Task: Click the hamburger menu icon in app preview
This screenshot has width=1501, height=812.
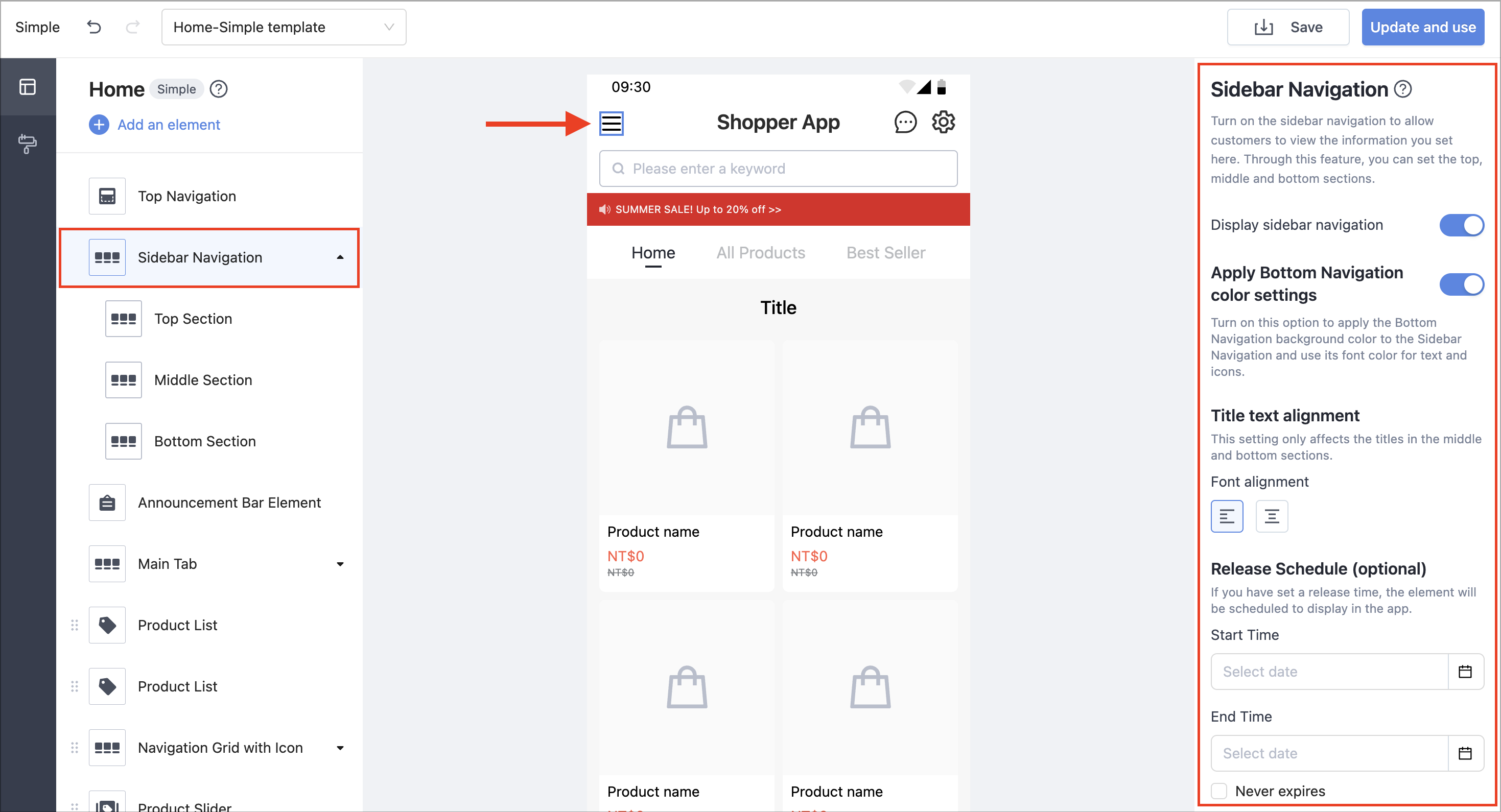Action: tap(611, 123)
